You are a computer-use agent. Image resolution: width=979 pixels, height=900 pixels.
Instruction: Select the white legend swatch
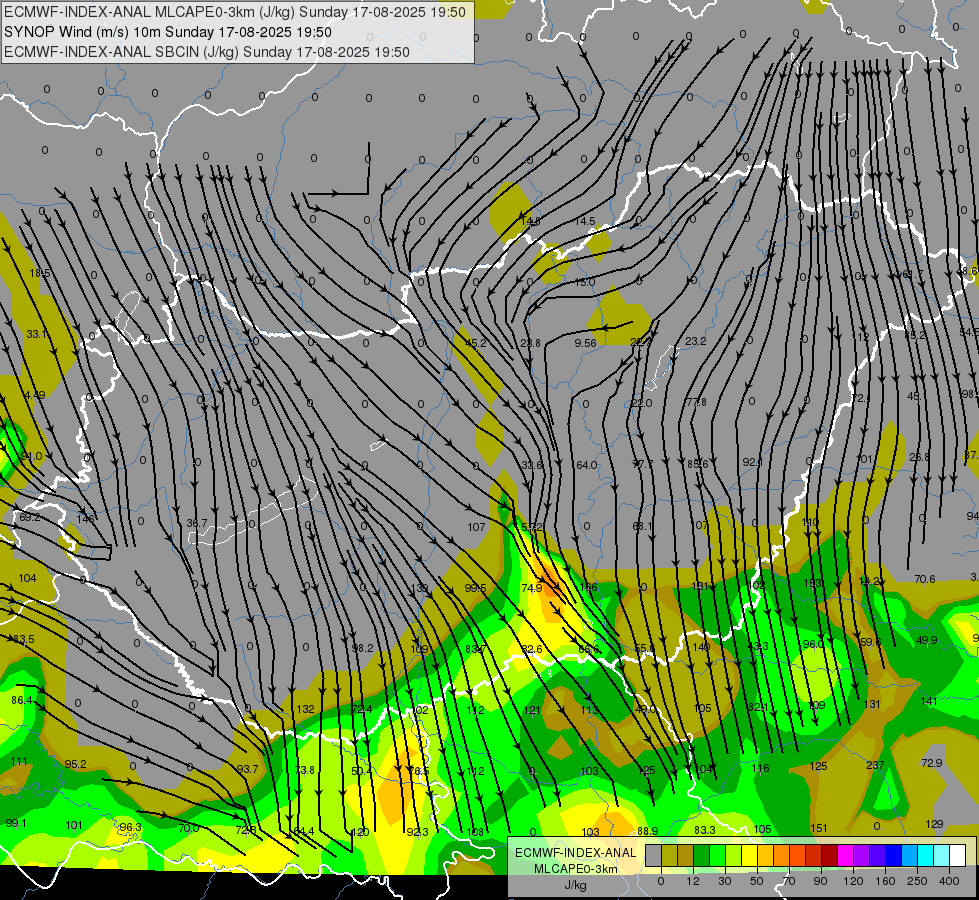pyautogui.click(x=957, y=856)
